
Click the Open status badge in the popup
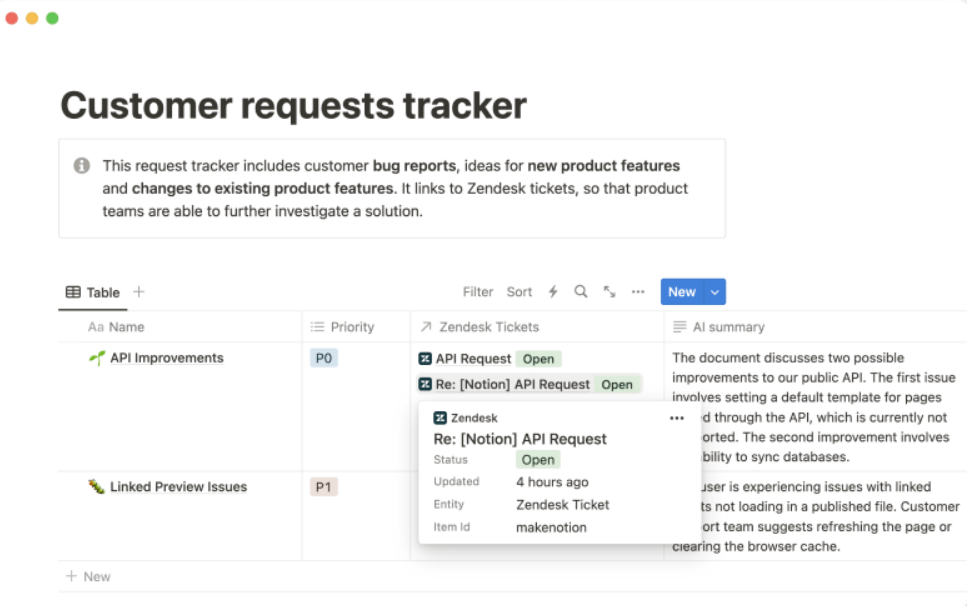coord(538,460)
